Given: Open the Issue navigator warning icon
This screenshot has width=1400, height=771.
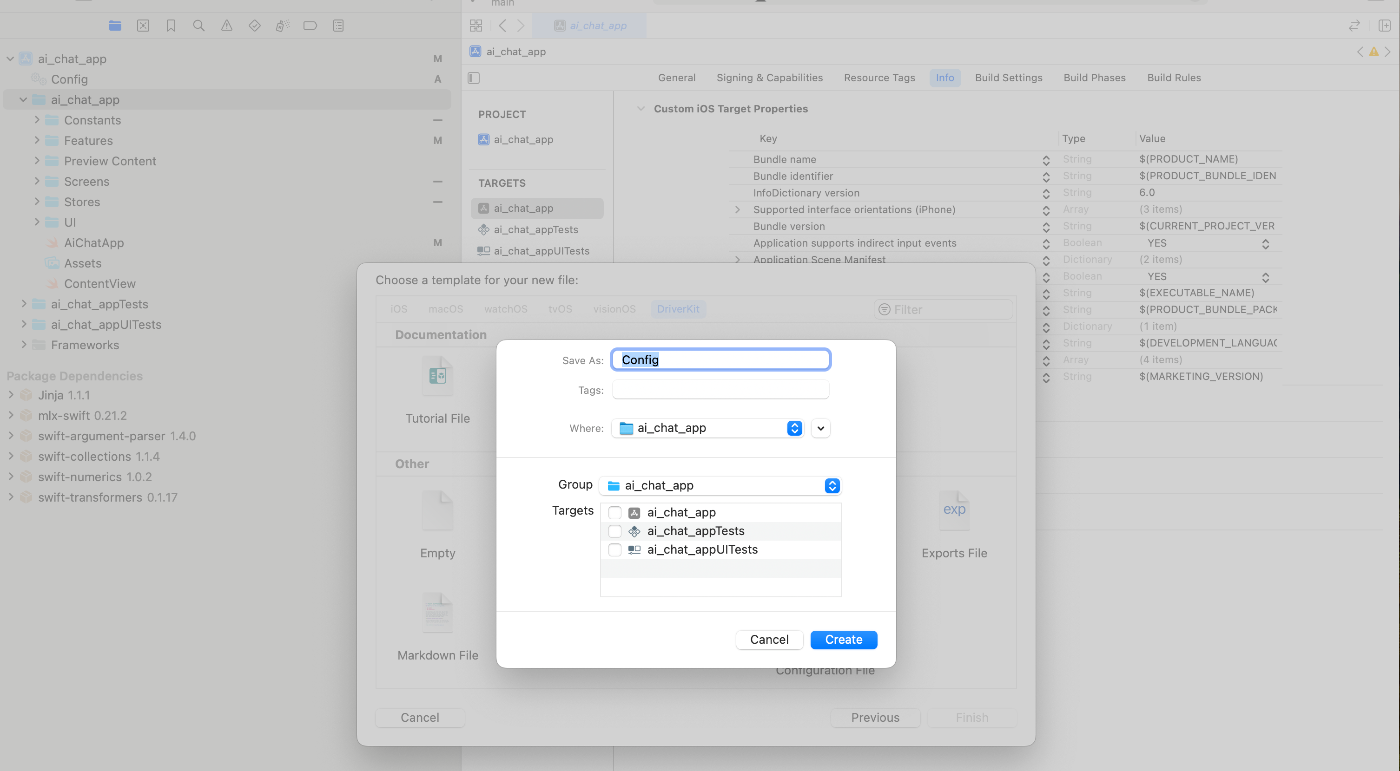Looking at the screenshot, I should pos(227,26).
